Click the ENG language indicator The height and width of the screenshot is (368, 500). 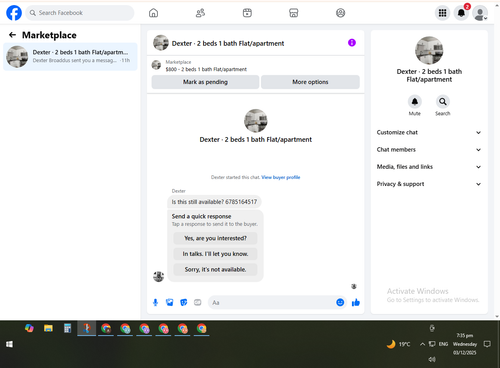point(443,344)
